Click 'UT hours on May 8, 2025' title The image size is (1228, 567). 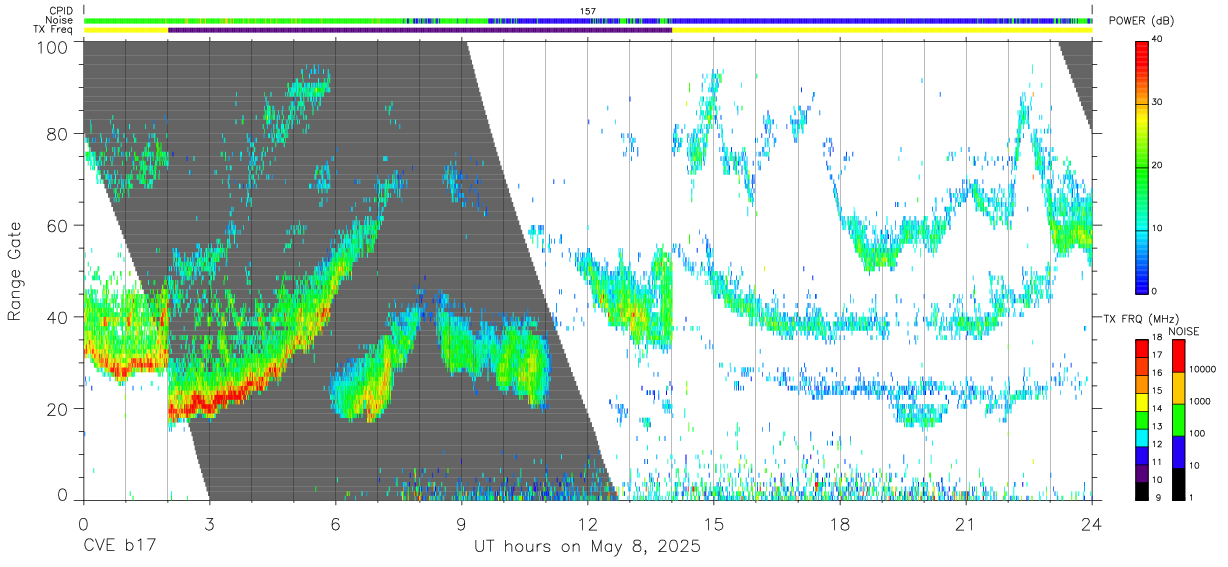[587, 548]
